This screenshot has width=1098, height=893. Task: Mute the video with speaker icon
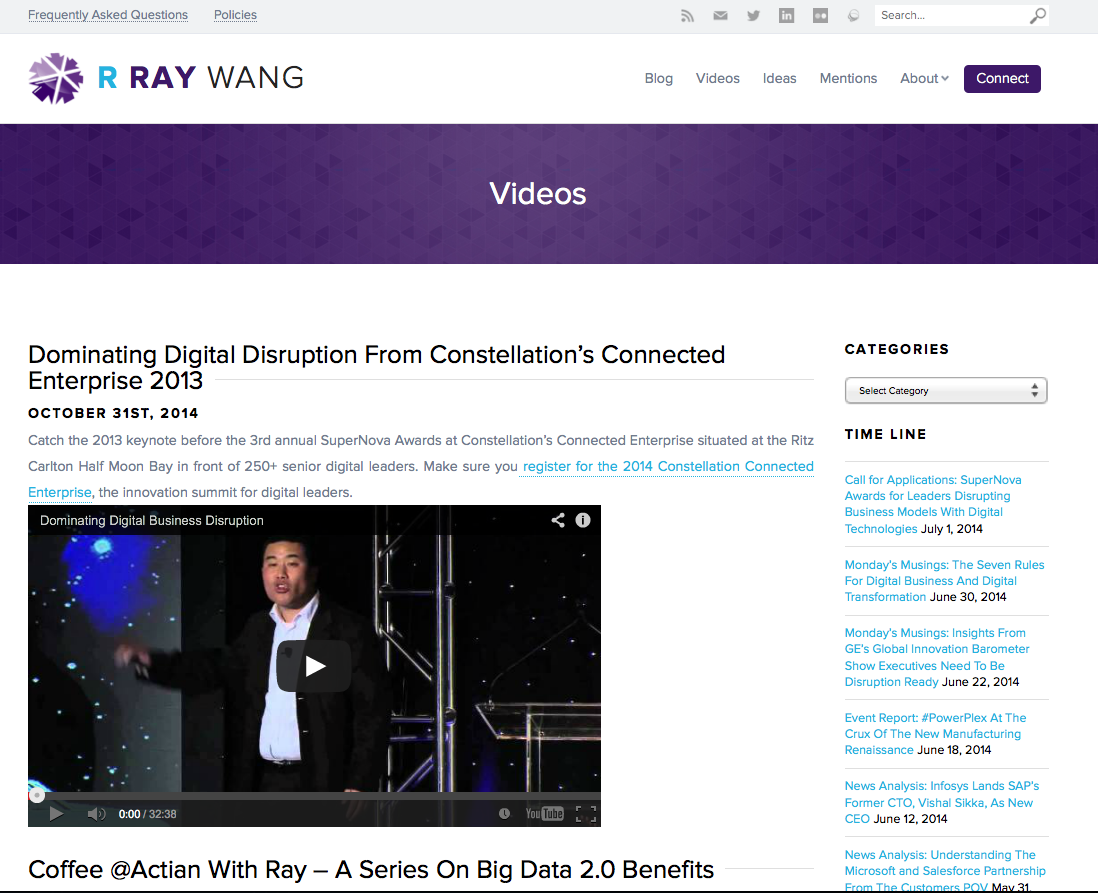pyautogui.click(x=96, y=814)
